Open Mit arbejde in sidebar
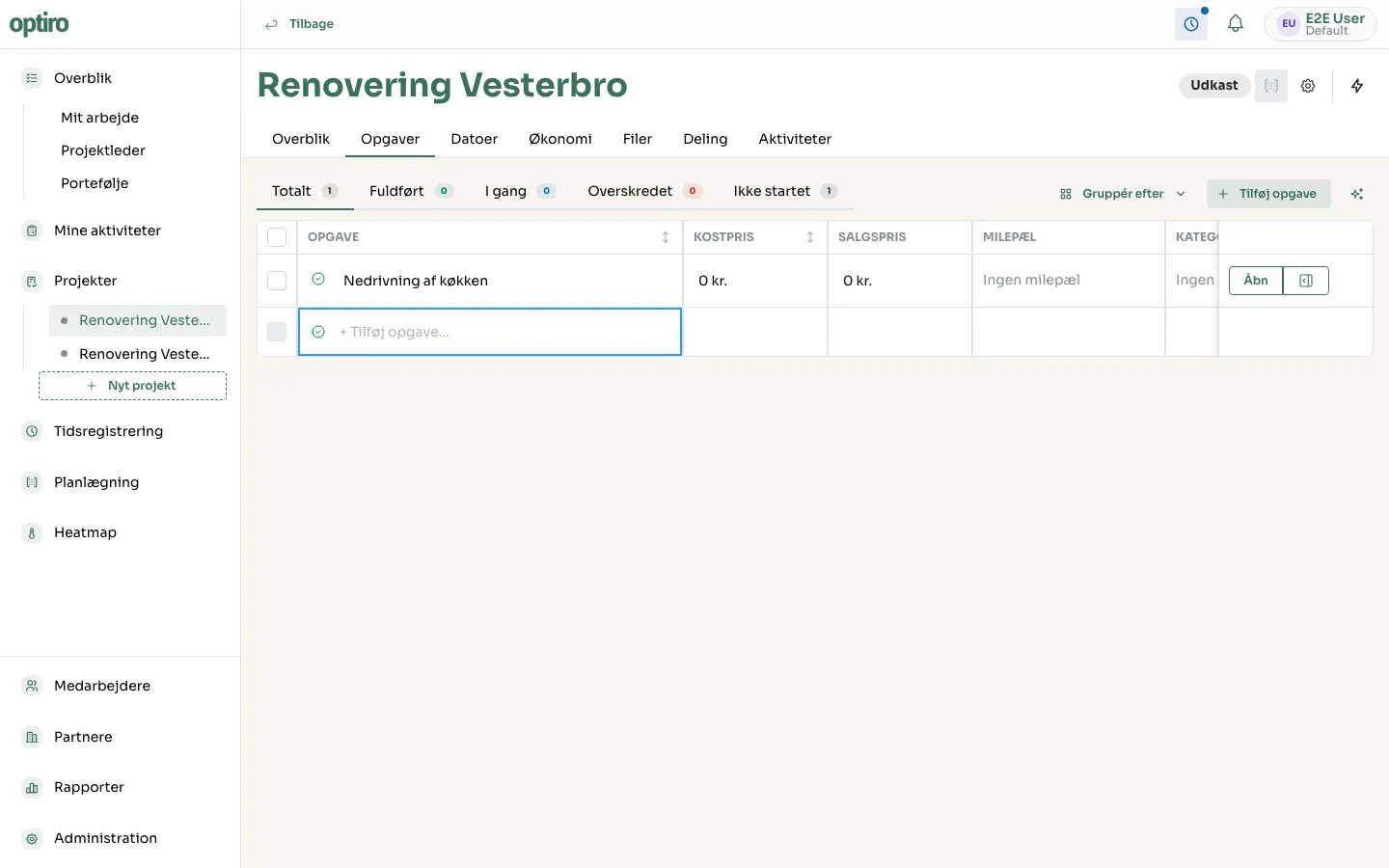Screen dimensions: 1389x868 [x=100, y=118]
